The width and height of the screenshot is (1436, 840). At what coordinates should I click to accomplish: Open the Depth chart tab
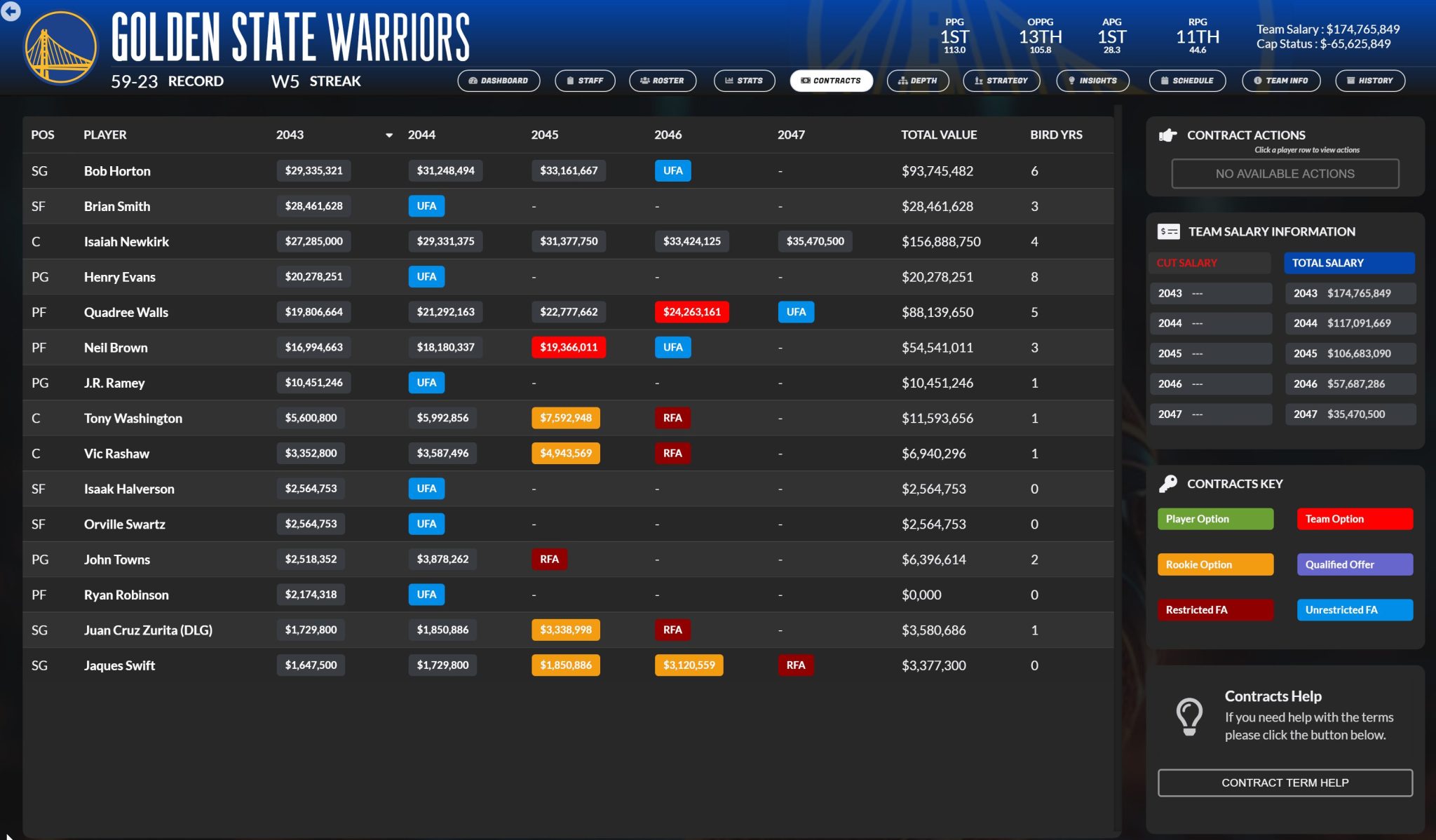pos(917,81)
